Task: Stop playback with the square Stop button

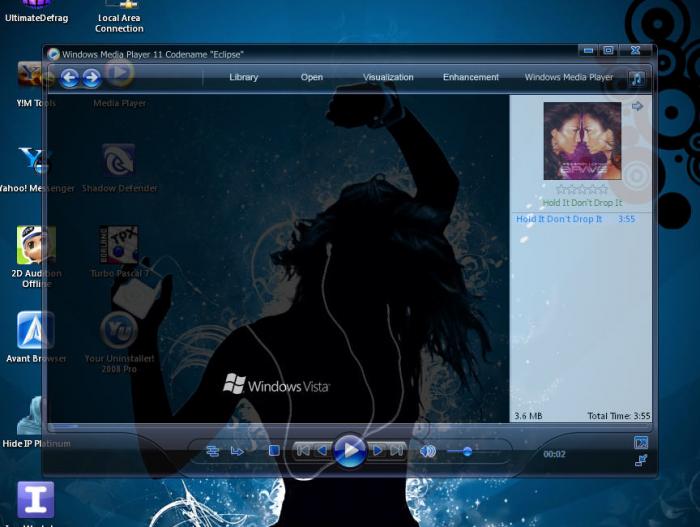Action: 274,451
